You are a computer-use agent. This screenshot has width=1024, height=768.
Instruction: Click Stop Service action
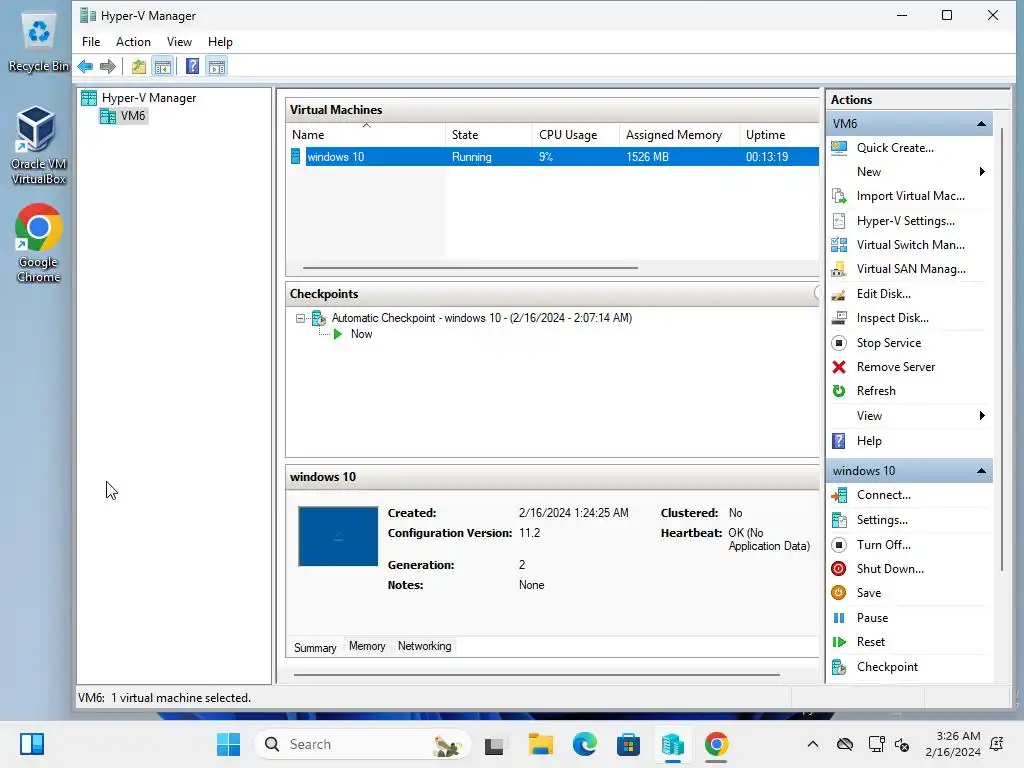pyautogui.click(x=888, y=343)
